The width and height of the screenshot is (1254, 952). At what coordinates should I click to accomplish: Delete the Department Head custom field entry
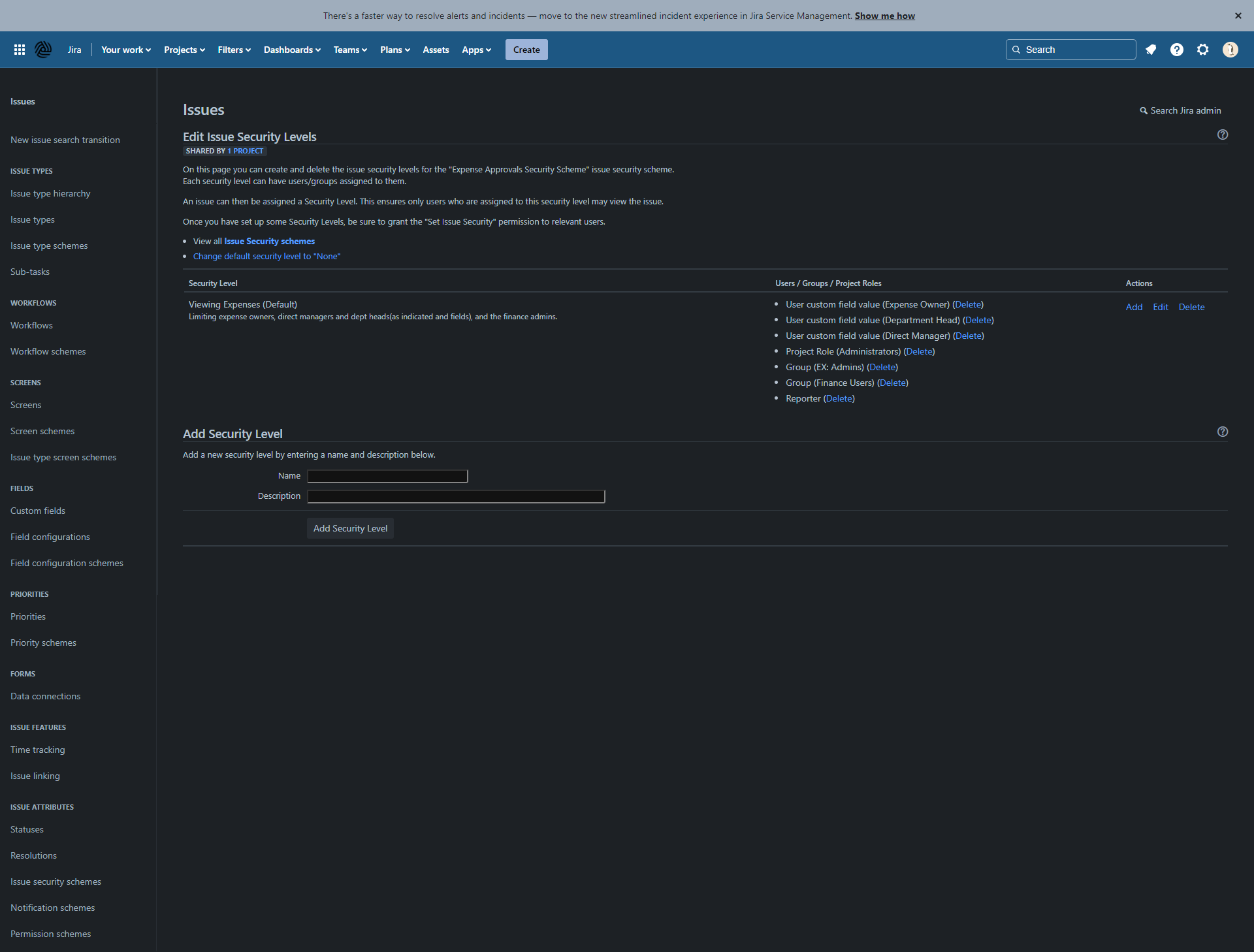point(978,320)
